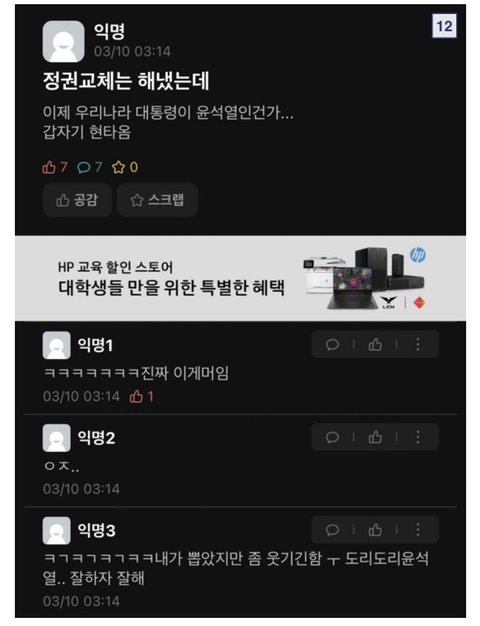Click the like count on 익명1's comment
This screenshot has height=626, width=480.
pyautogui.click(x=141, y=396)
